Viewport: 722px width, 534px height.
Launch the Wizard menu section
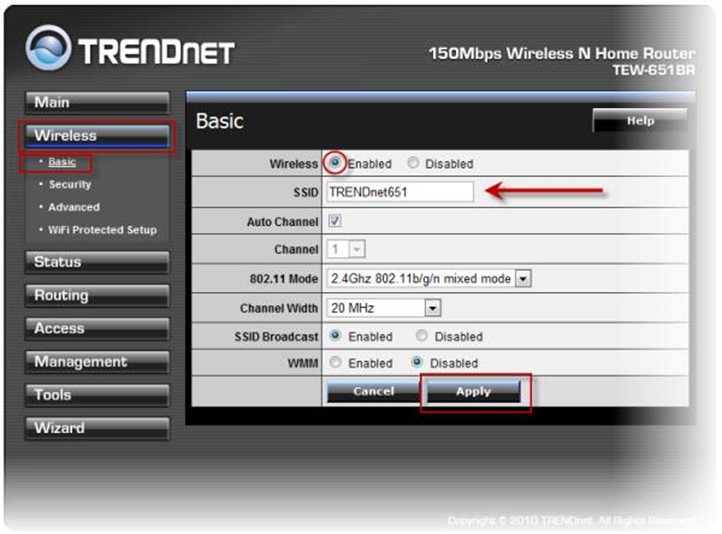tap(97, 428)
